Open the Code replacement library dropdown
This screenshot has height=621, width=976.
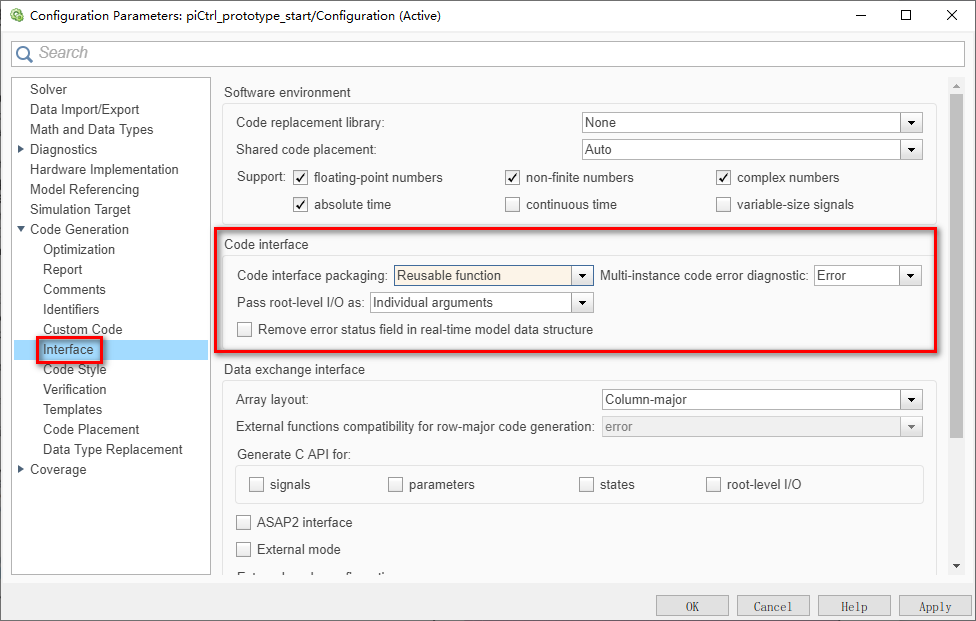[x=911, y=122]
